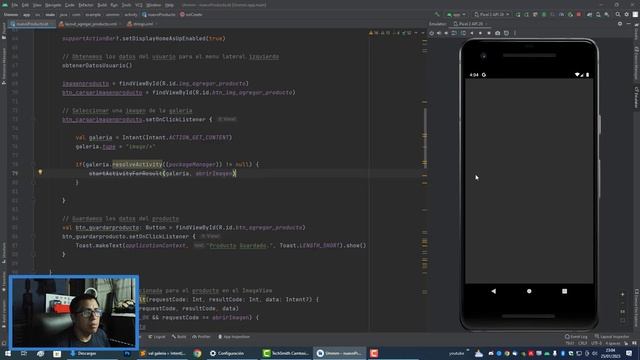This screenshot has height=360, width=640.
Task: Open the app run configuration dropdown
Action: 456,14
